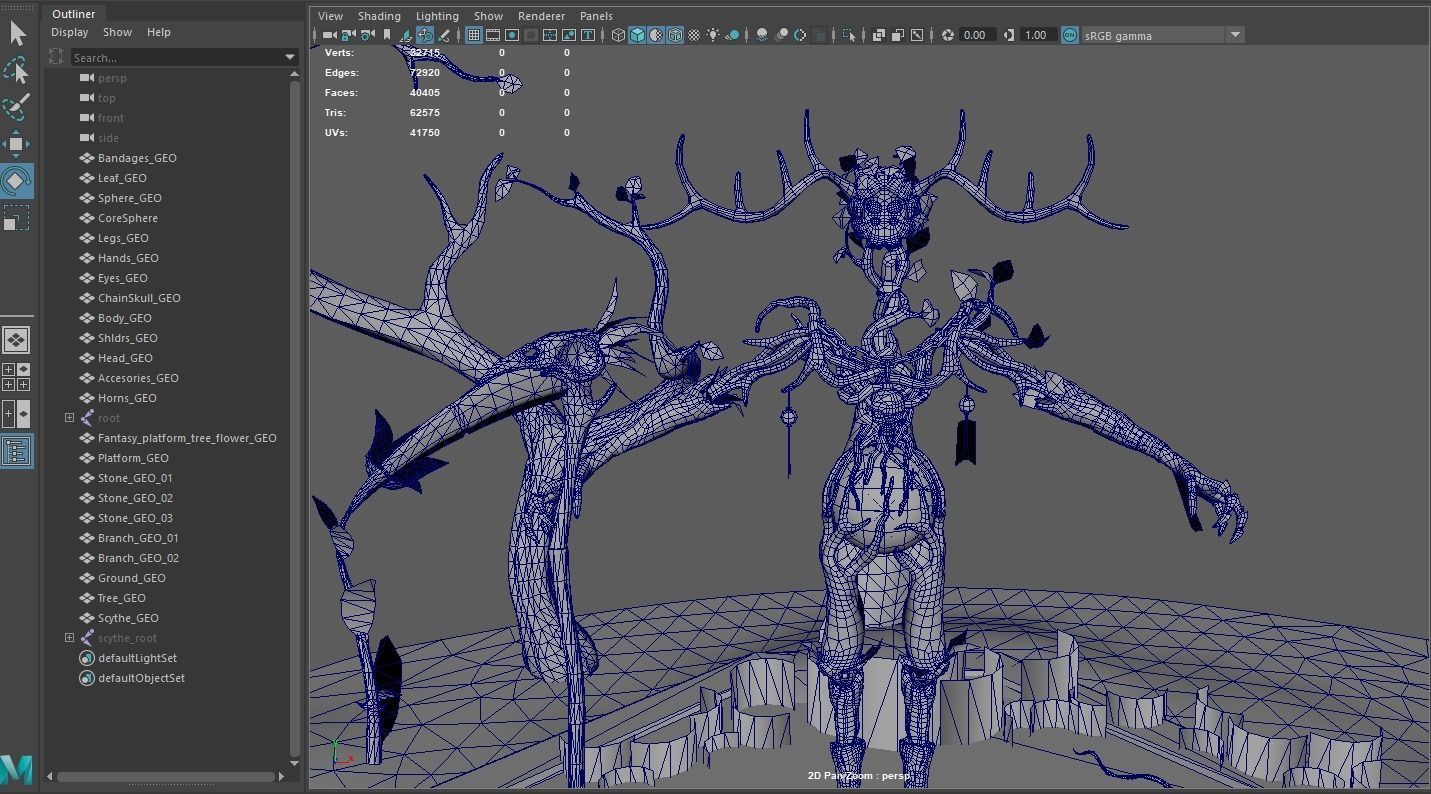Click the Image Plane icon

(406, 35)
